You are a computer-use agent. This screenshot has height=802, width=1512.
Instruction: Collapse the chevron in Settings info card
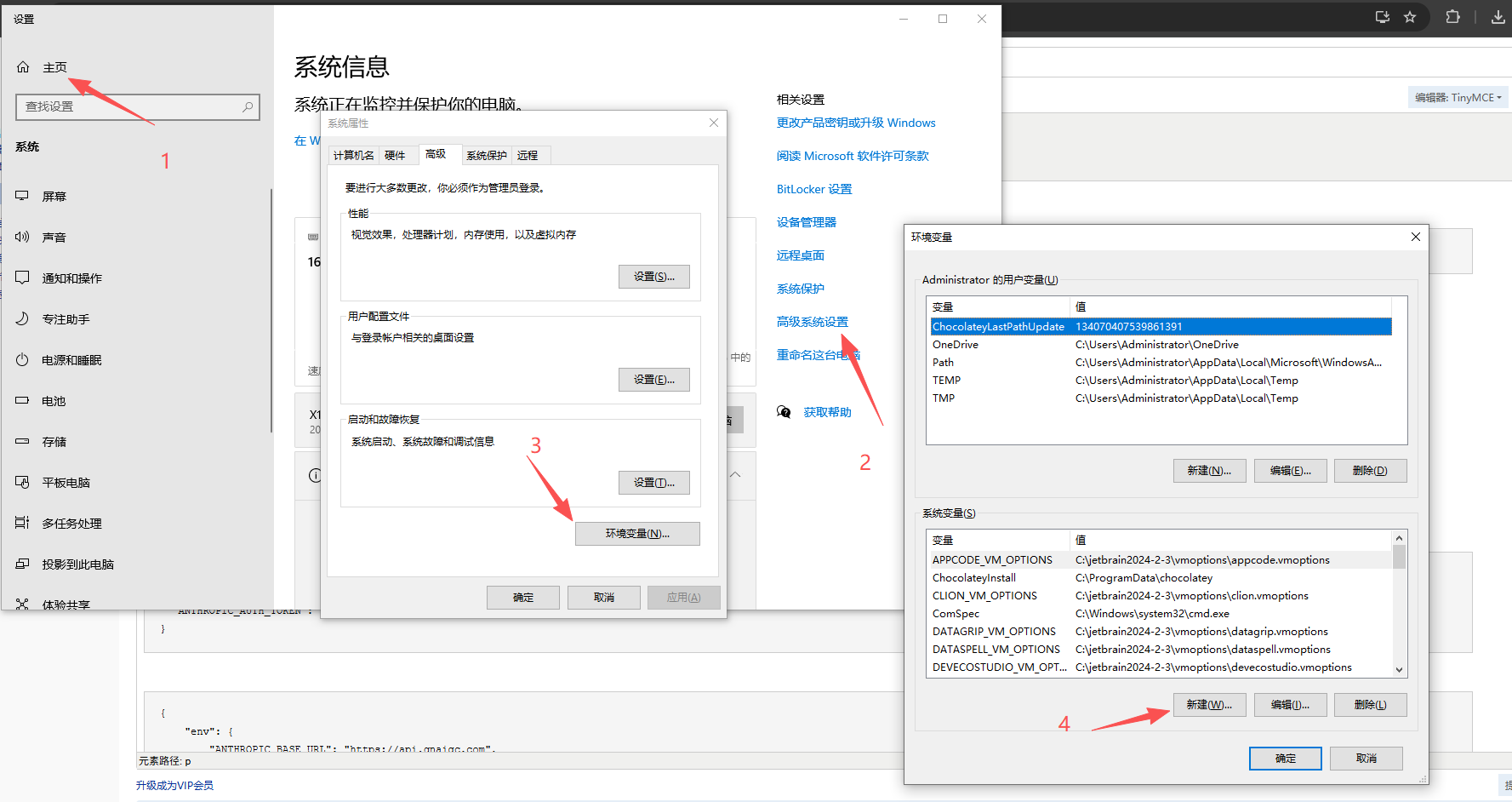pos(735,474)
